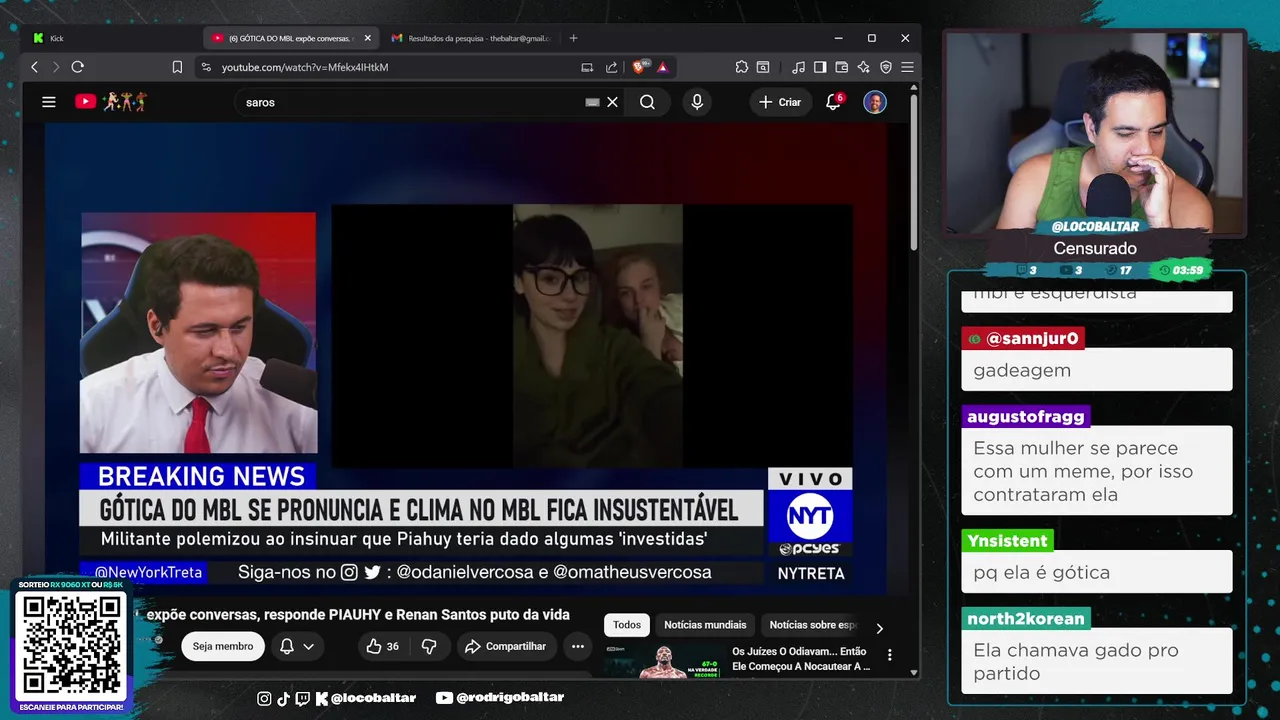Open the browser main hamburger menu
This screenshot has height=720, width=1280.
(907, 67)
